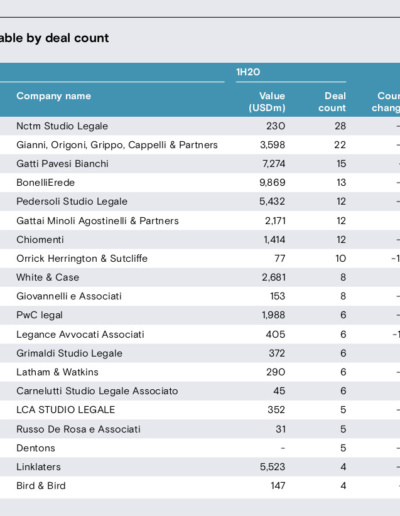Click the 'Deal count' column header
400x516 pixels.
tap(332, 102)
